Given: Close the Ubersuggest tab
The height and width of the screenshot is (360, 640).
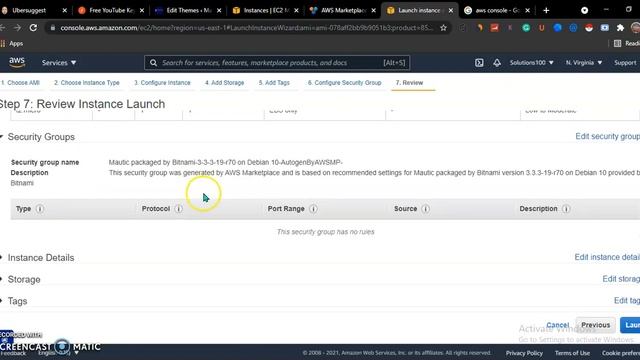Looking at the screenshot, I should coord(64,11).
